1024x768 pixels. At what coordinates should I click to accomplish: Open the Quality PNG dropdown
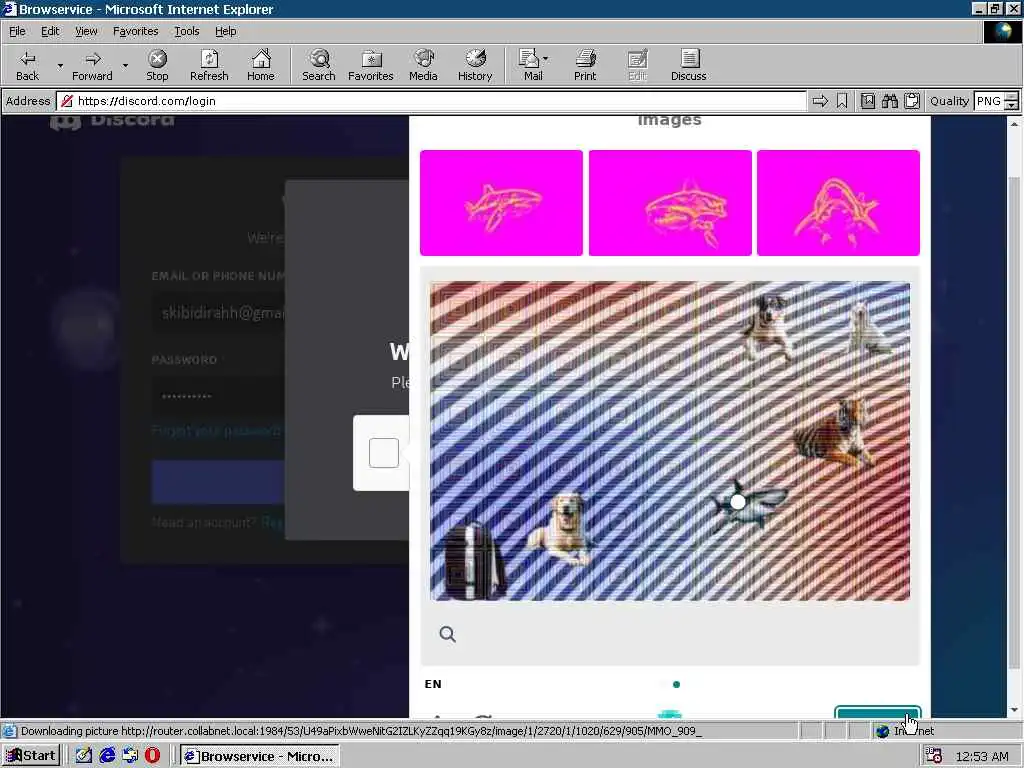point(995,101)
